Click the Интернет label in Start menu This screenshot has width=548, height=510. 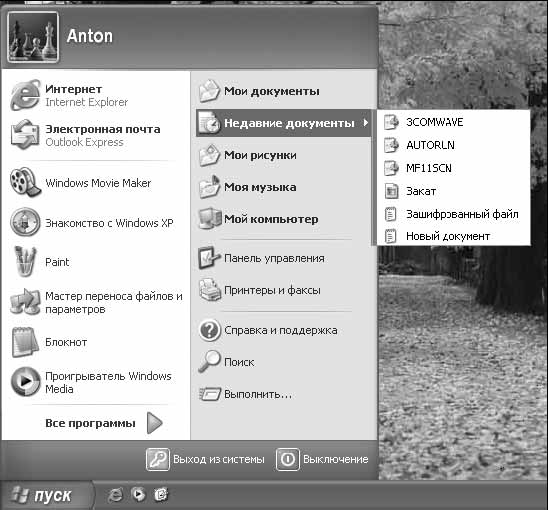point(73,89)
